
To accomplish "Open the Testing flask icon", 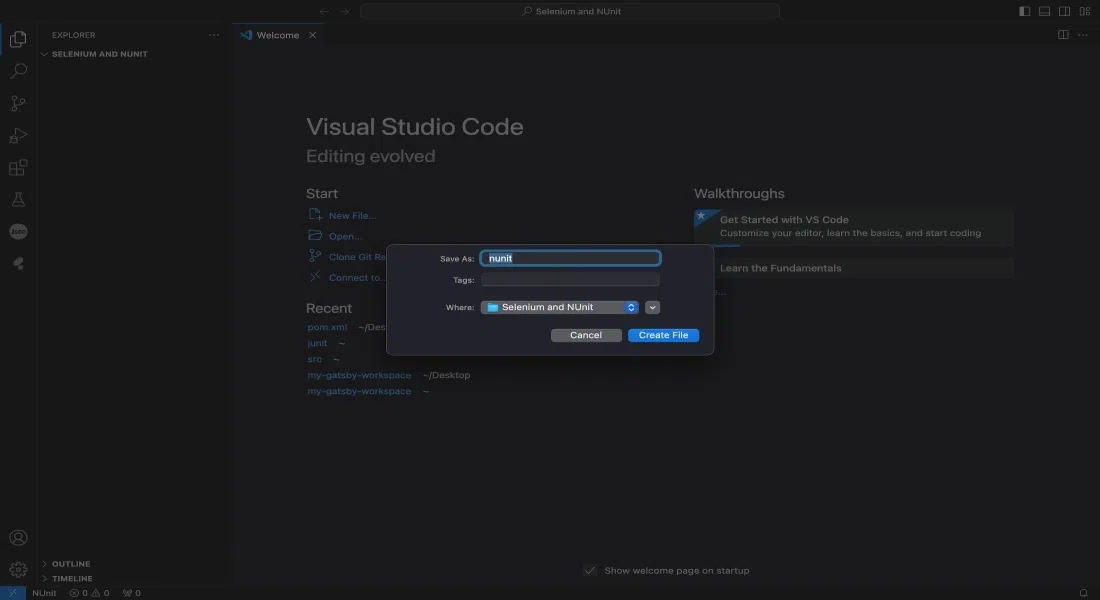I will (18, 199).
